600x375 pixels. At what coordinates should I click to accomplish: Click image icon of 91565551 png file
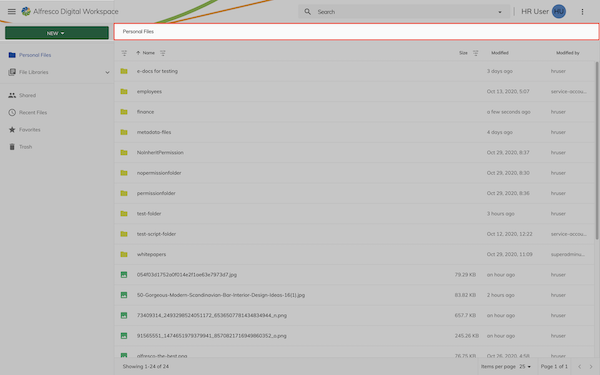click(124, 336)
